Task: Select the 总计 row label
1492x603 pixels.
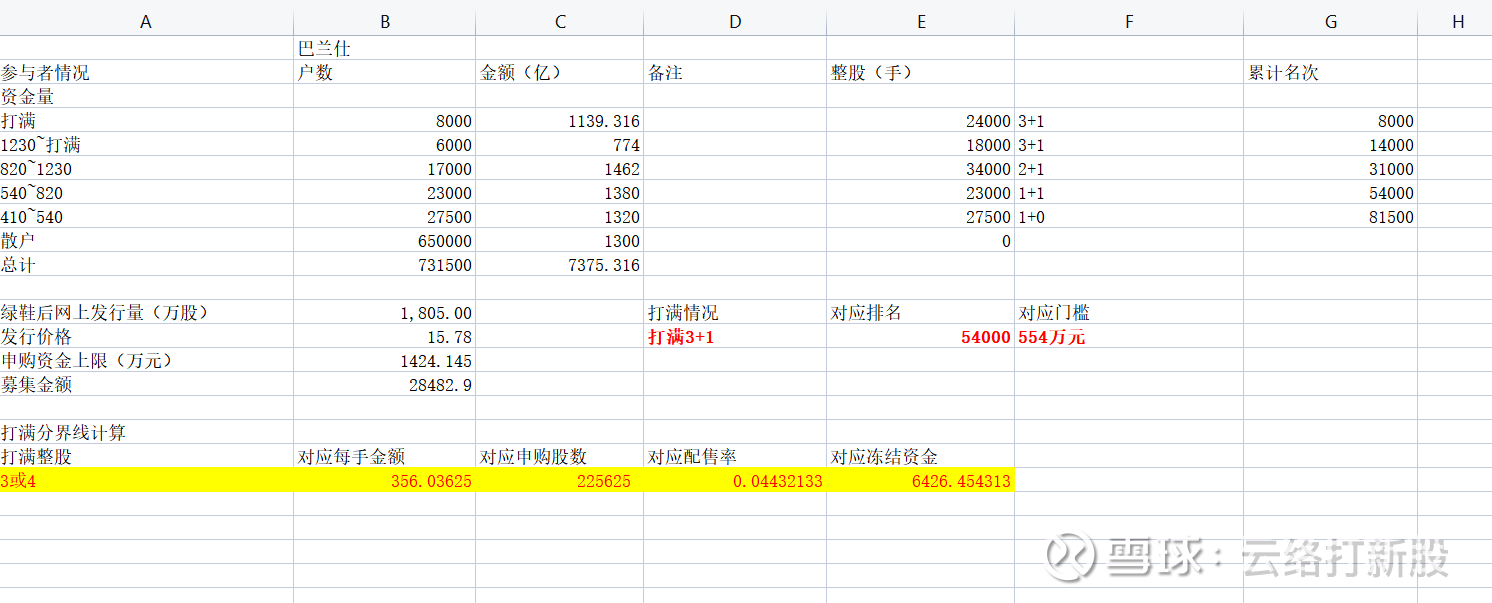Action: [x=146, y=264]
